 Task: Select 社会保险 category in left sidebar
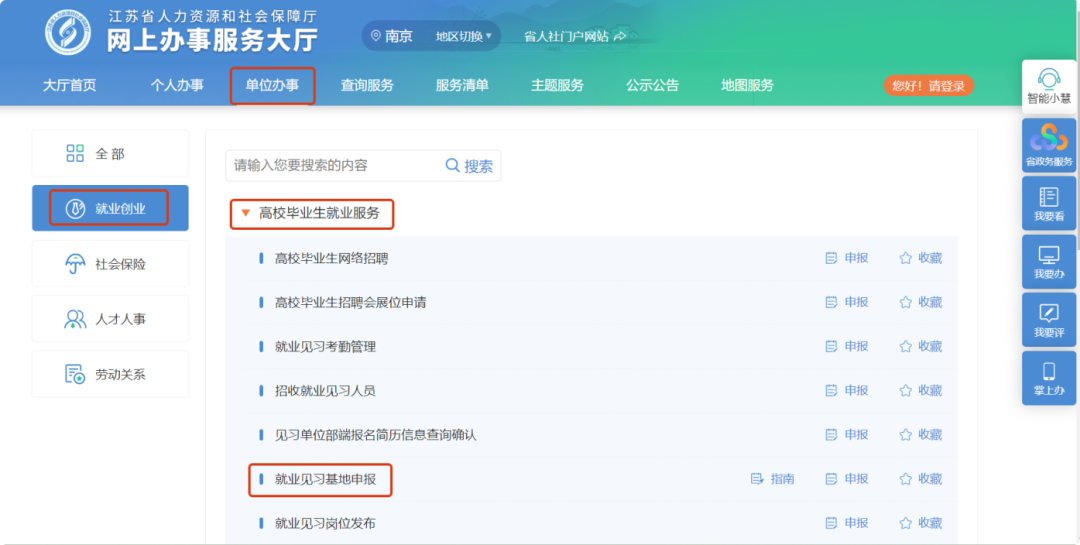[110, 264]
